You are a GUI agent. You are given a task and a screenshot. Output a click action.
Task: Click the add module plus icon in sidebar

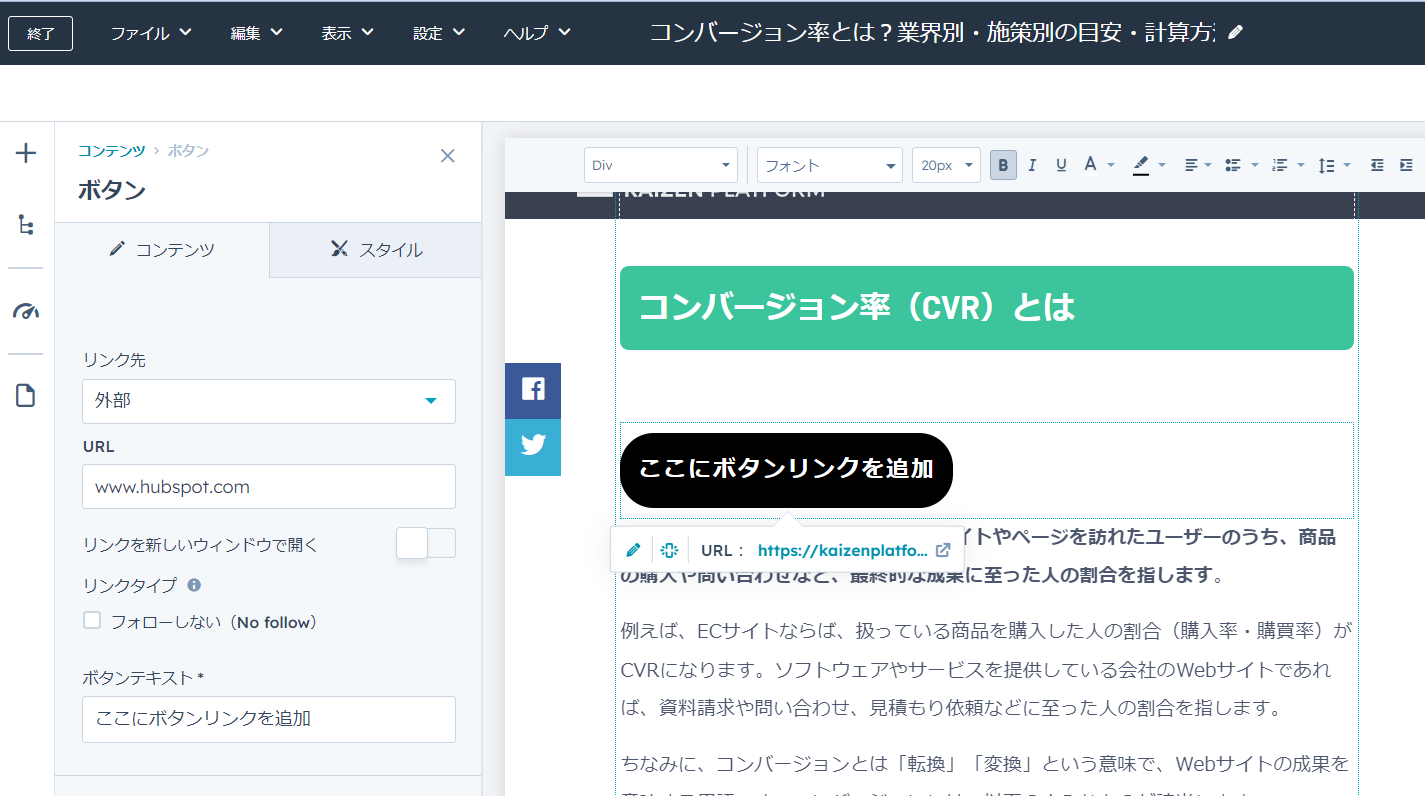point(25,153)
